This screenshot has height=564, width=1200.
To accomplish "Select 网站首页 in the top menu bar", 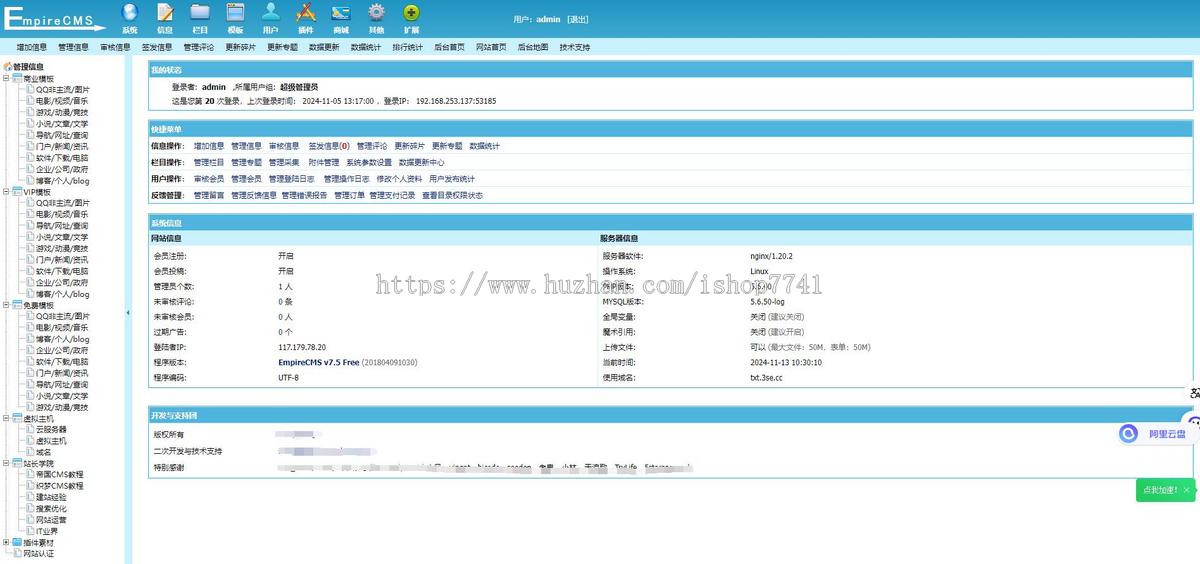I will point(491,47).
